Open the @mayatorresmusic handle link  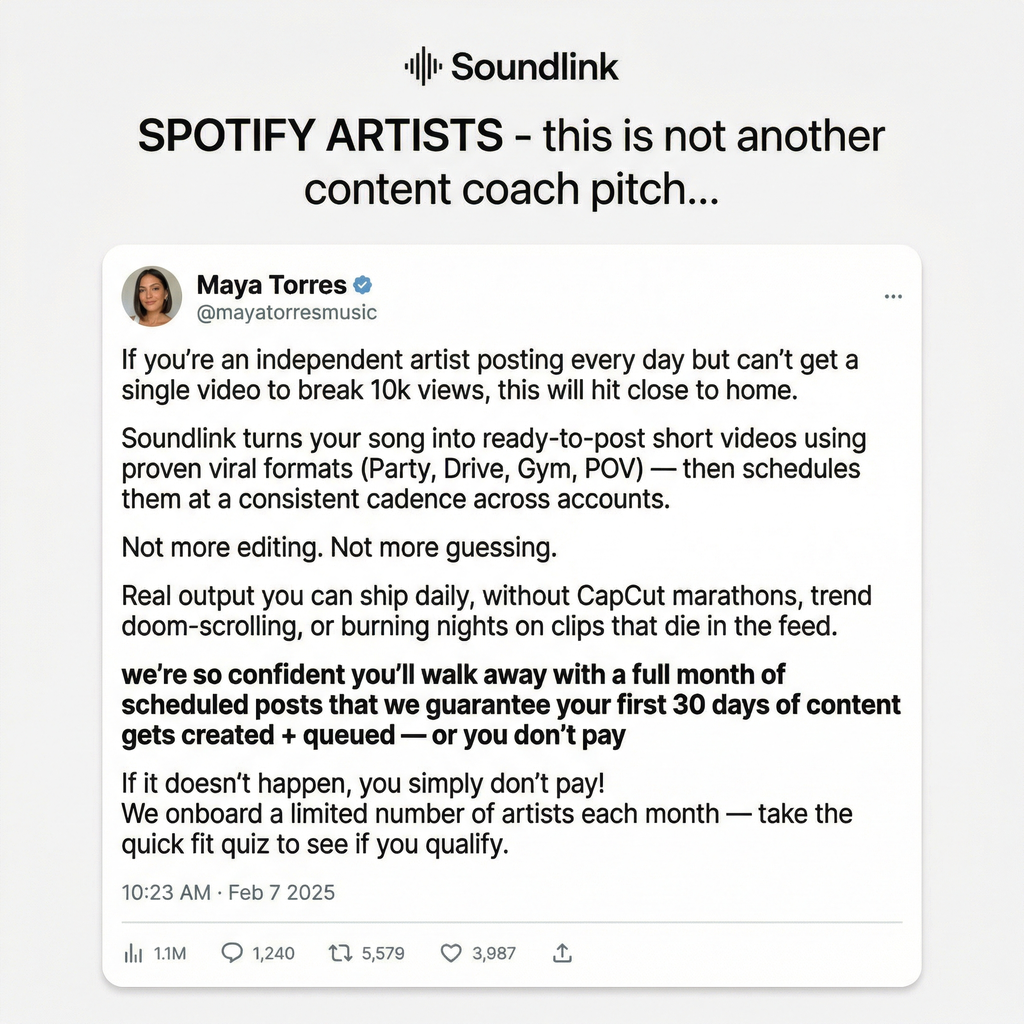click(287, 312)
